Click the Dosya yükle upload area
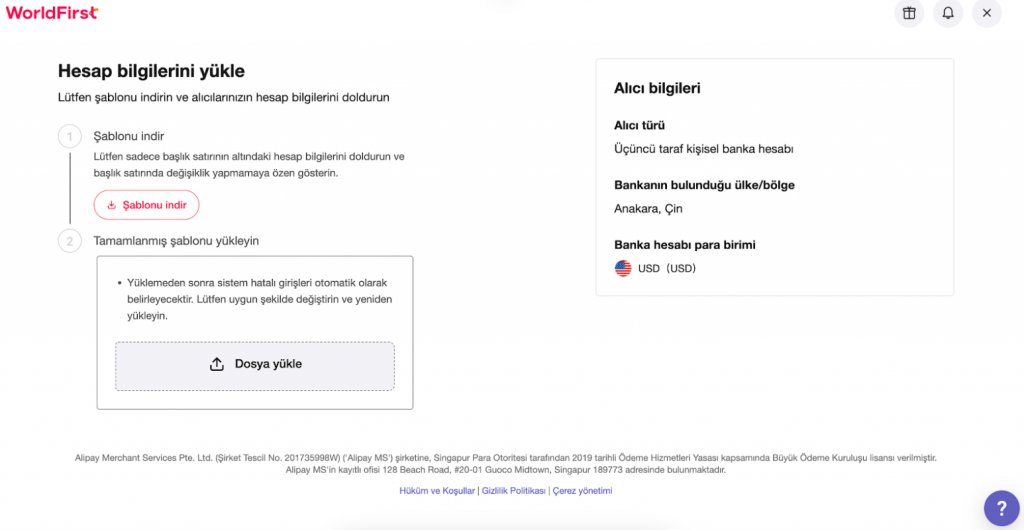The width and height of the screenshot is (1024, 530). (255, 366)
